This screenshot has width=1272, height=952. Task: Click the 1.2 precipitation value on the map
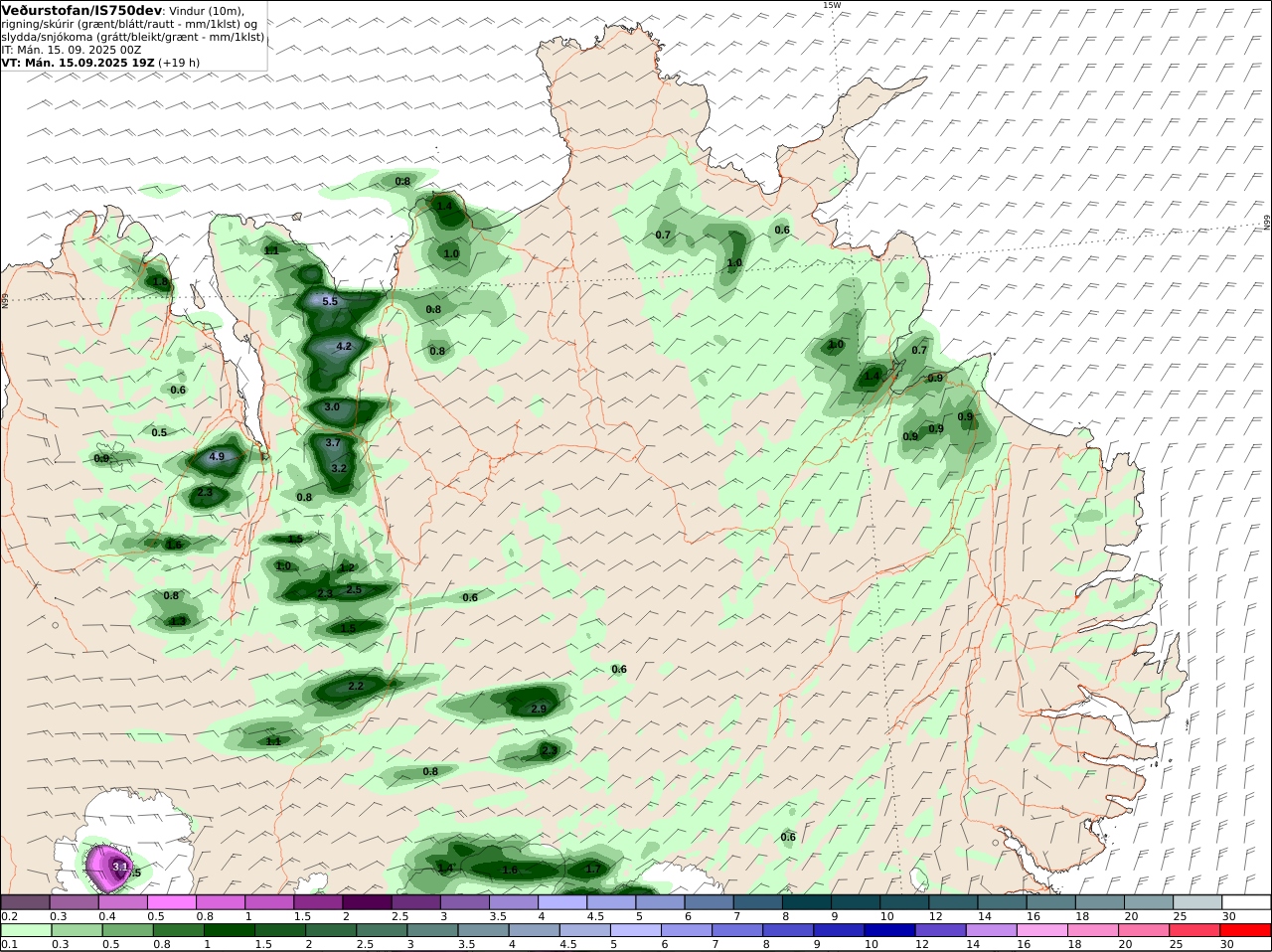pos(347,567)
